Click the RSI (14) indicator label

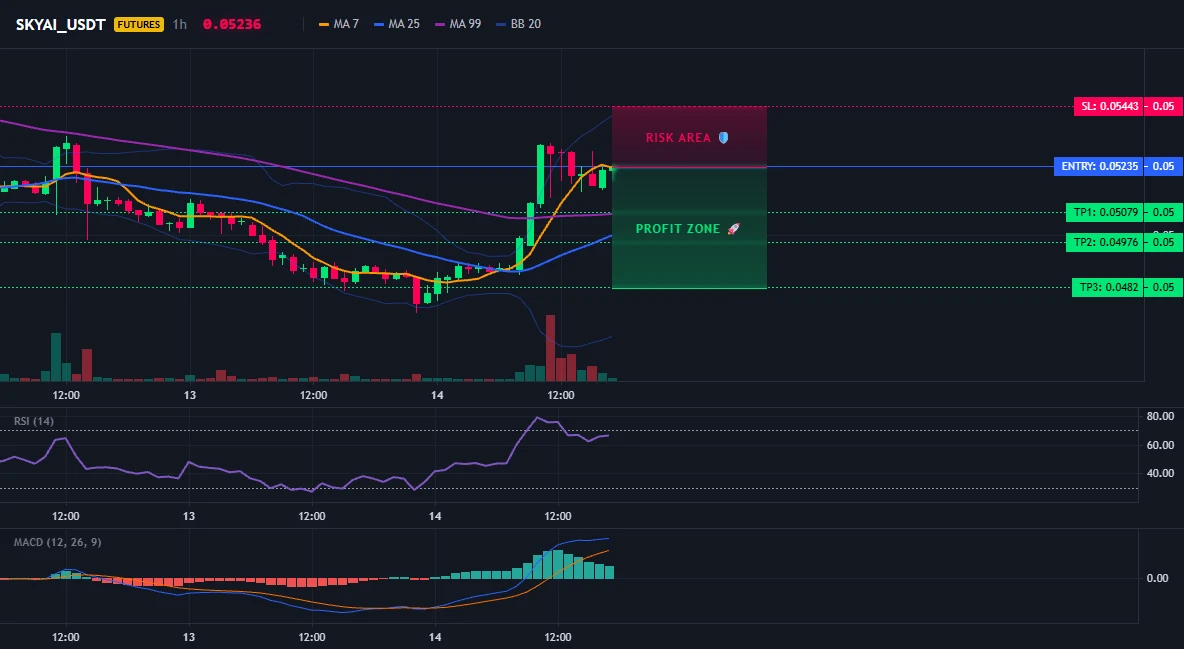coord(34,421)
